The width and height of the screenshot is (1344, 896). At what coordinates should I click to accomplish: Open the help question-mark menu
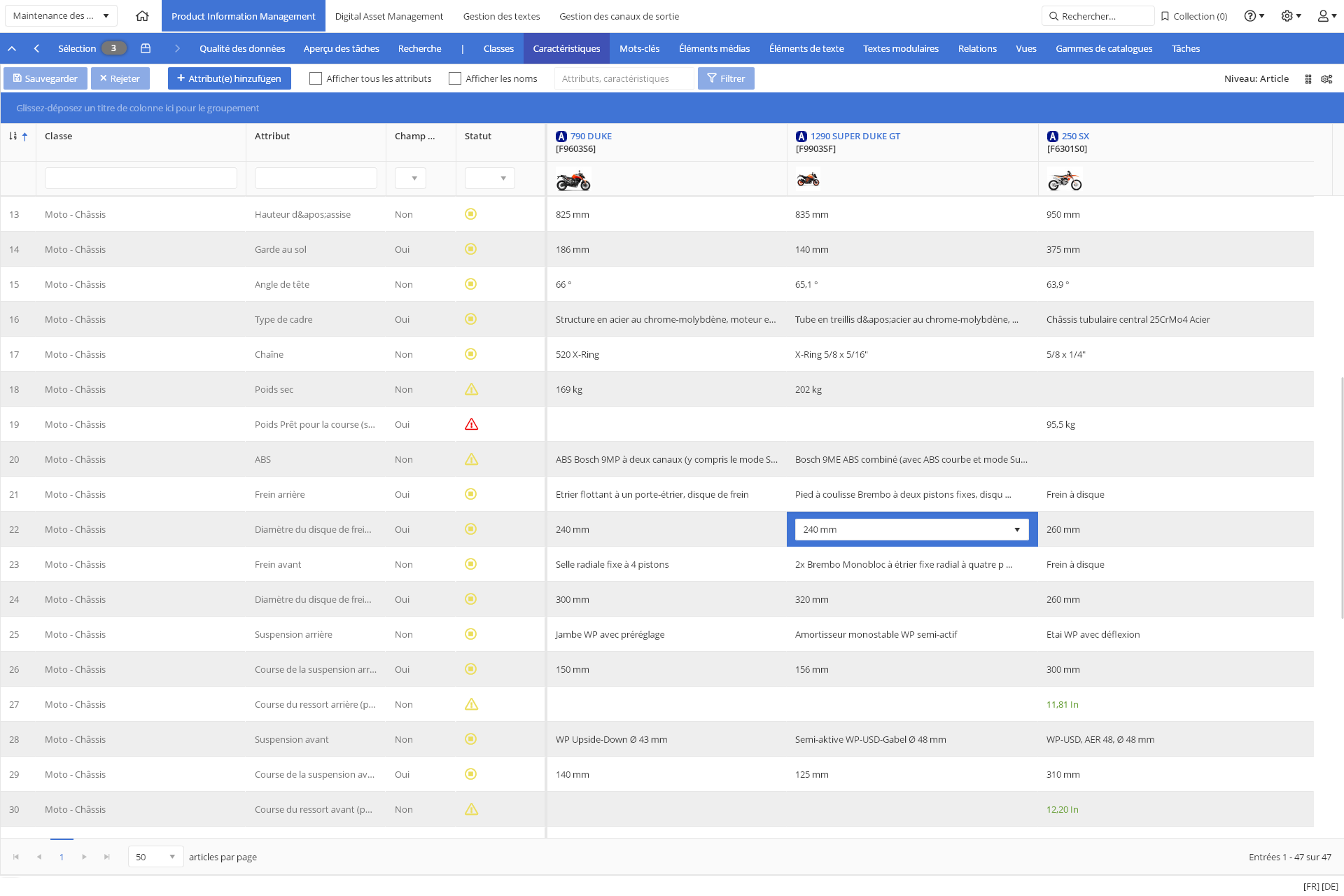(1254, 16)
